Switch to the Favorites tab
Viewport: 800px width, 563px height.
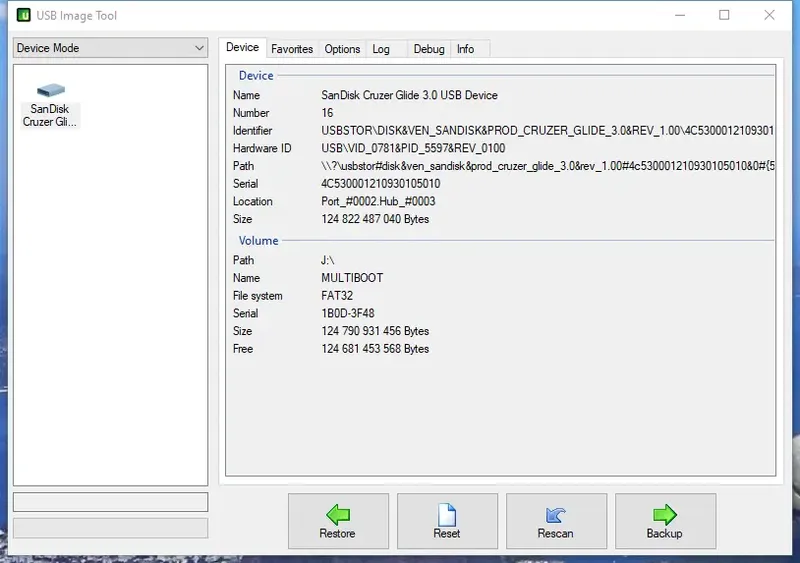click(x=292, y=49)
